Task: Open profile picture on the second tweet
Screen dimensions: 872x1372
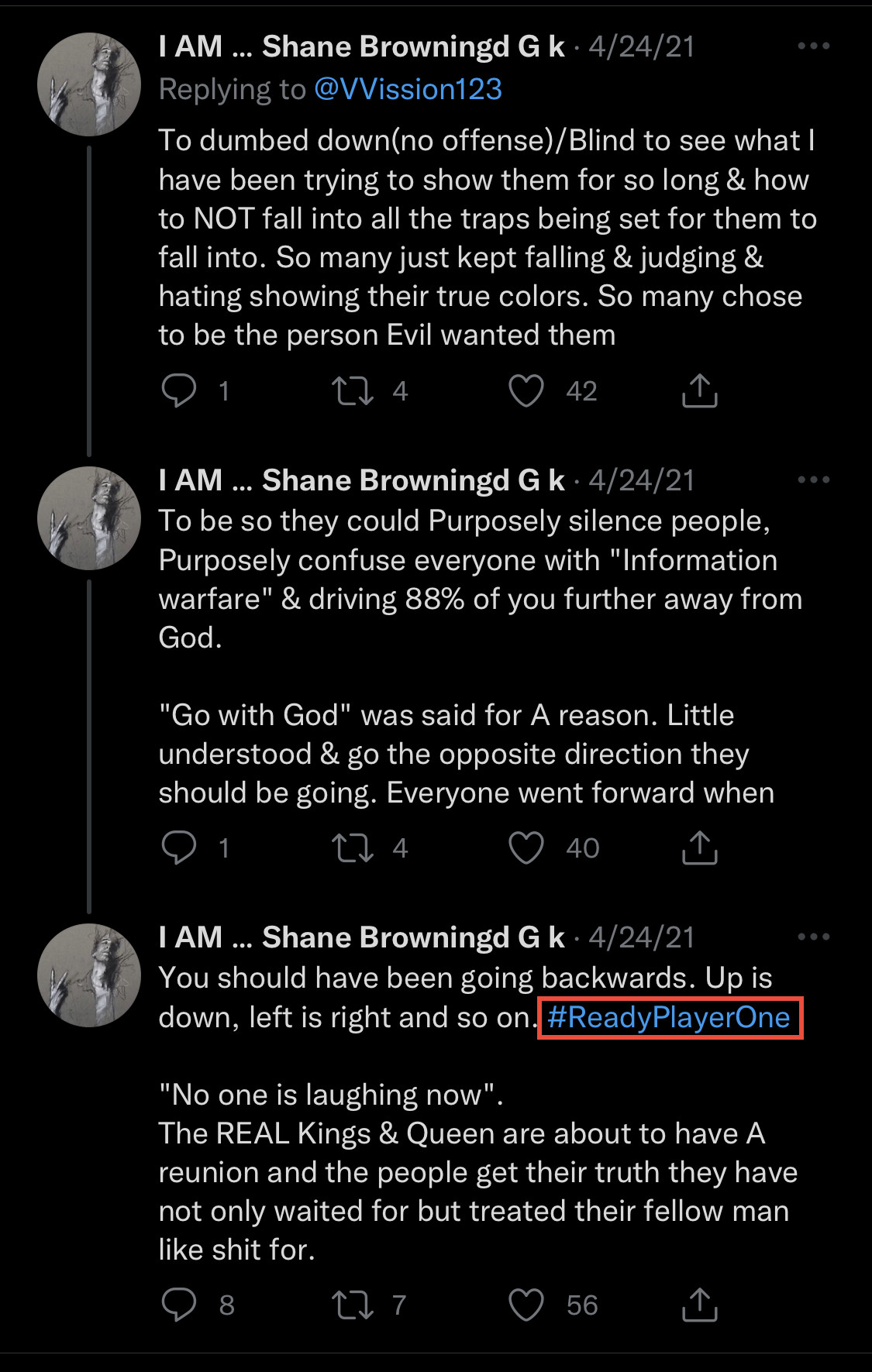Action: point(89,518)
